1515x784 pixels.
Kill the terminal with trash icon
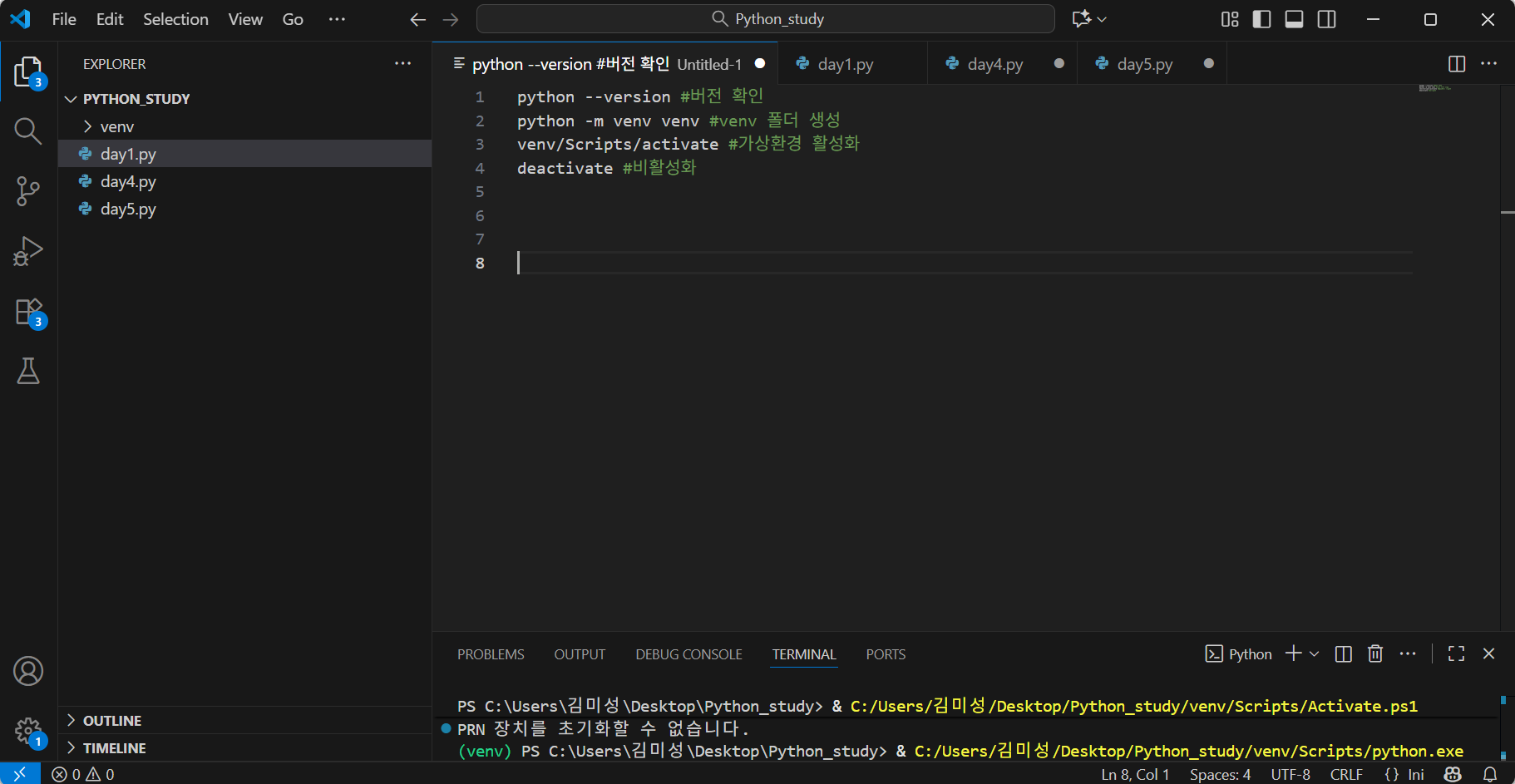tap(1375, 654)
